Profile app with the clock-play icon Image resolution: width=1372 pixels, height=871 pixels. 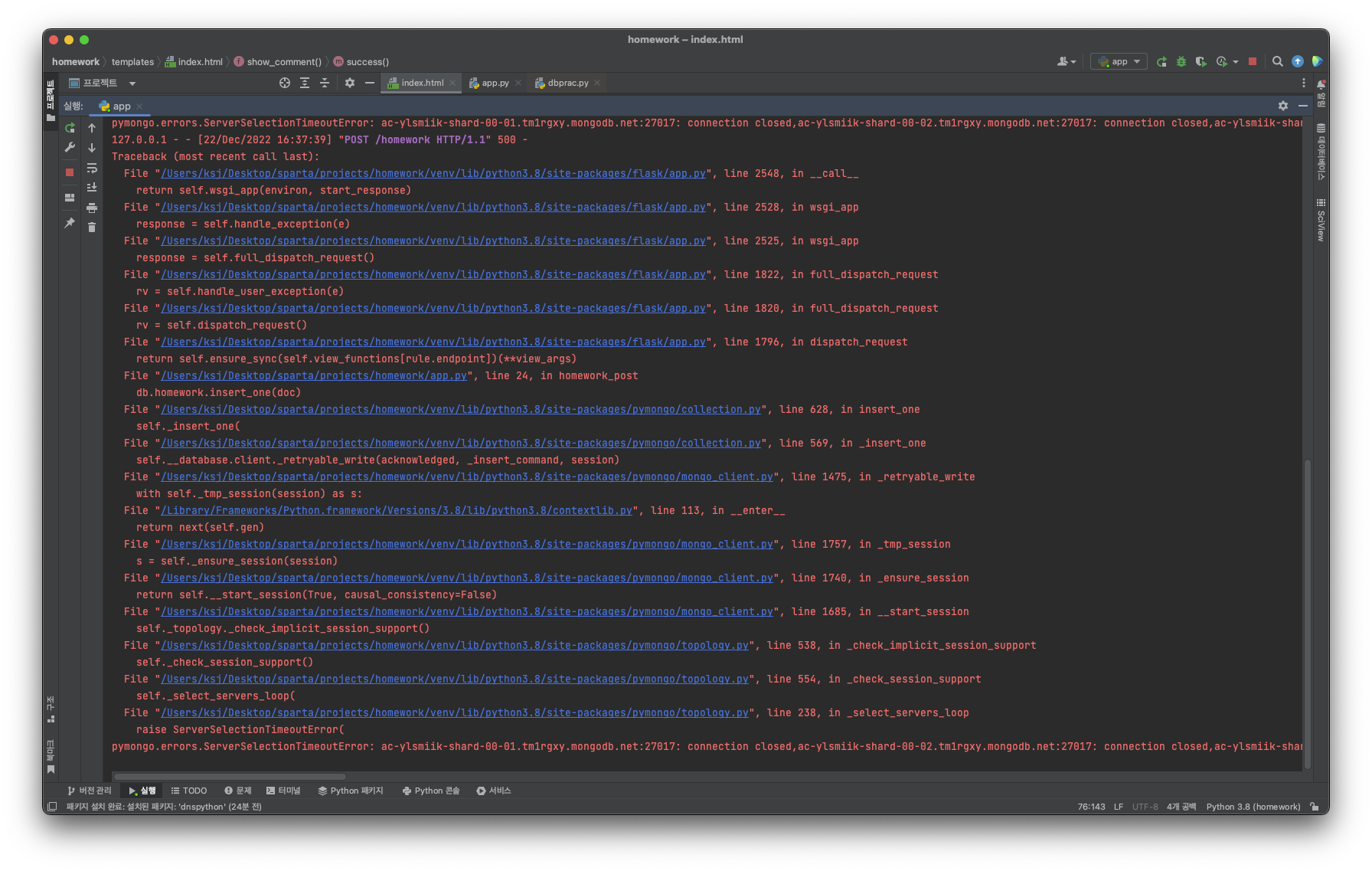pos(1222,61)
